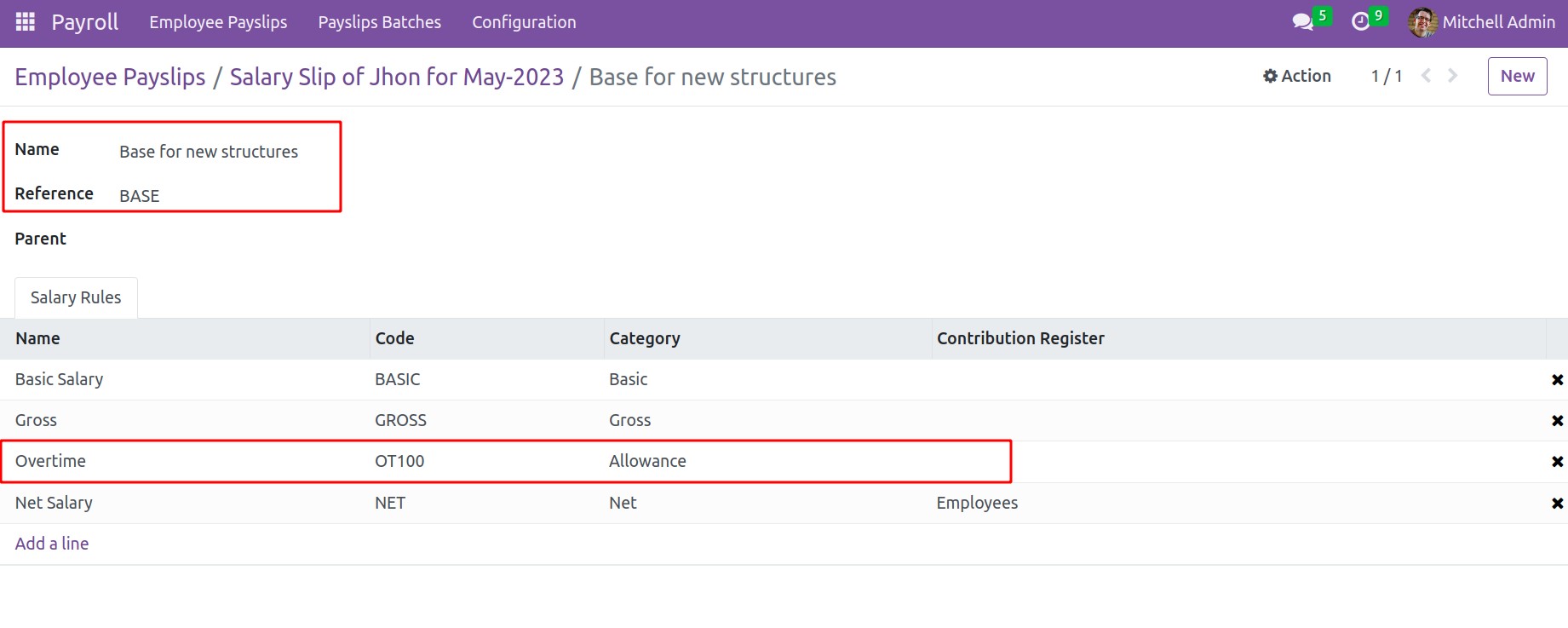Open the Action gear dropdown
The image size is (1568, 628).
[x=1296, y=76]
